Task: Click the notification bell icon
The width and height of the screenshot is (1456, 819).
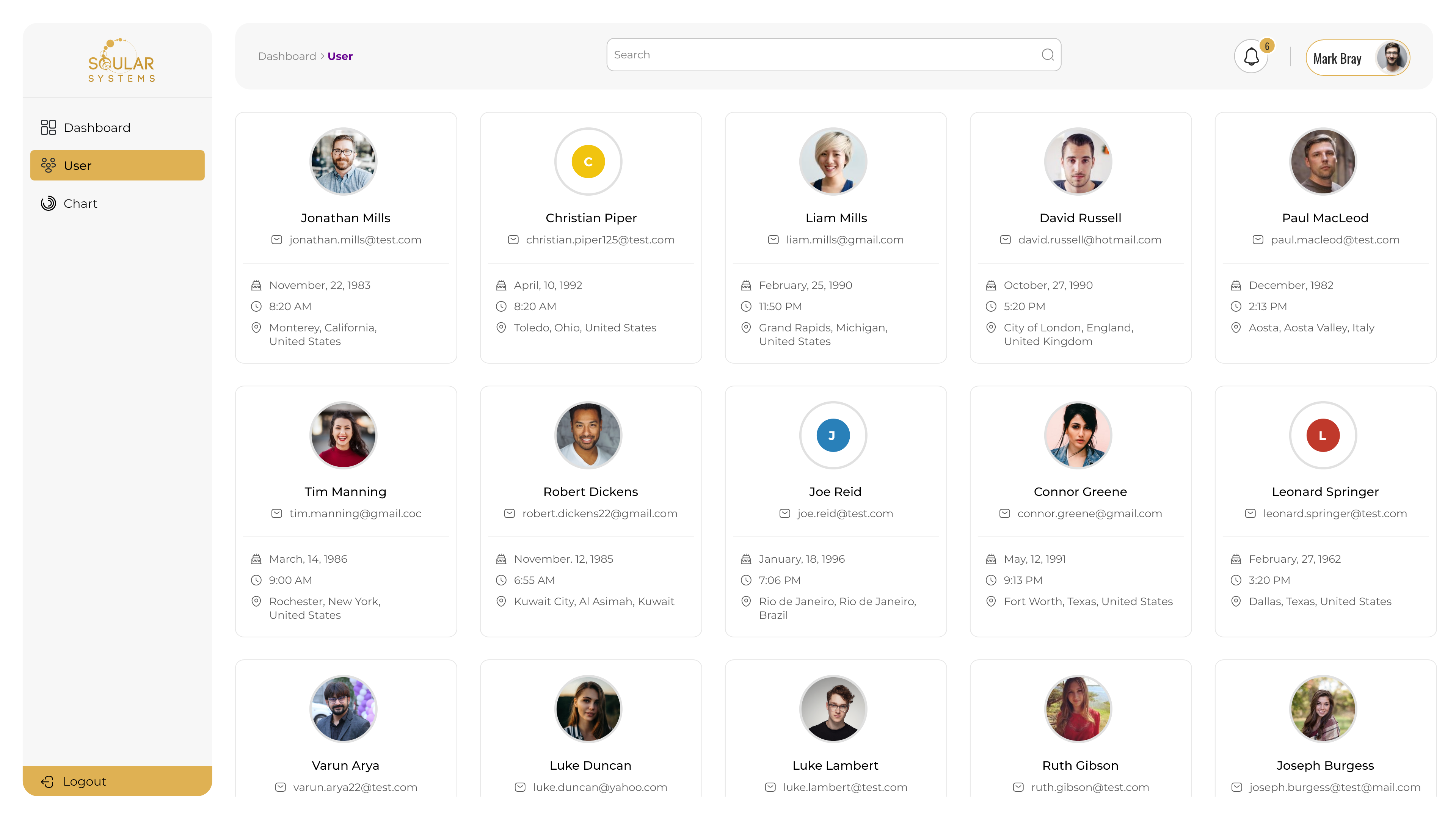Action: pyautogui.click(x=1251, y=56)
